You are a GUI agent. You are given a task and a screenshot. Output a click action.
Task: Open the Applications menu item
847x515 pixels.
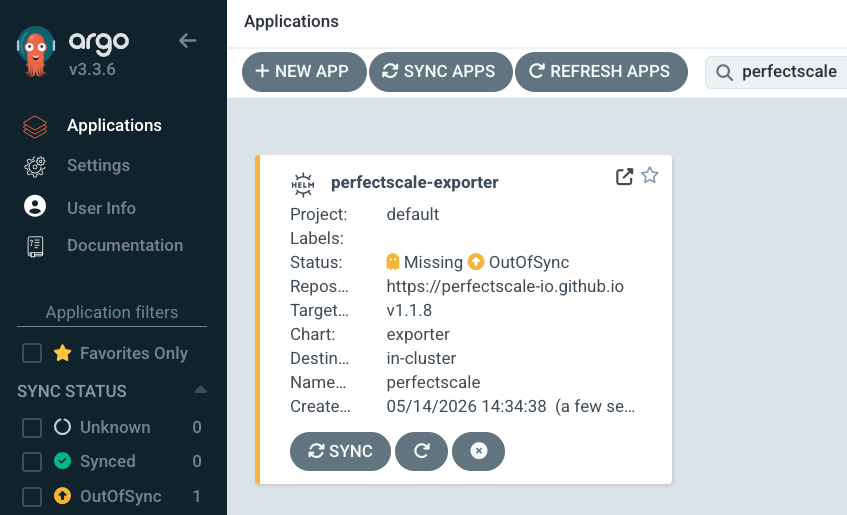point(114,125)
